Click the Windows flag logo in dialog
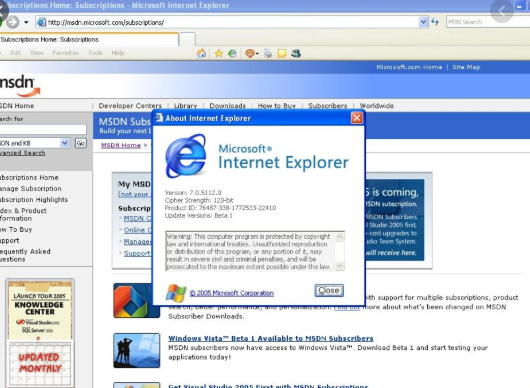Image resolution: width=530 pixels, height=388 pixels. coord(176,292)
